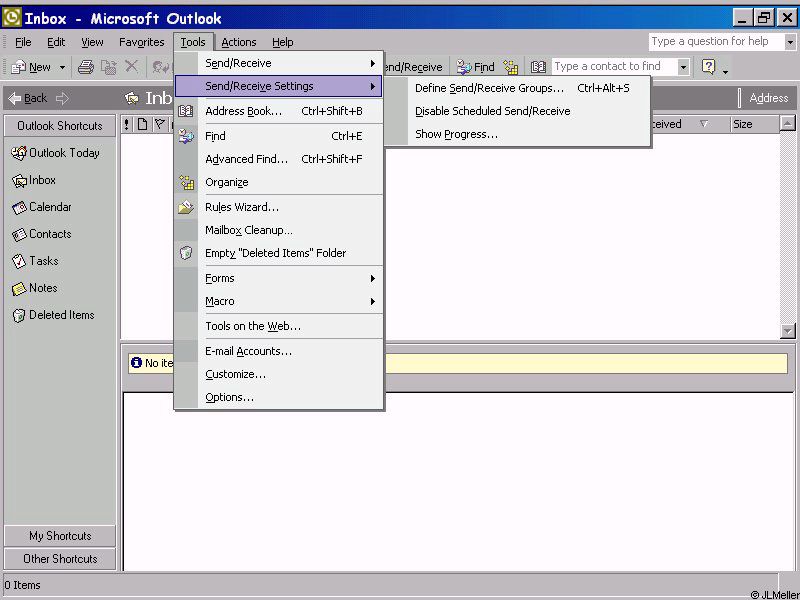Click the Other Shortcuts group button
Image resolution: width=800 pixels, height=600 pixels.
coord(60,559)
